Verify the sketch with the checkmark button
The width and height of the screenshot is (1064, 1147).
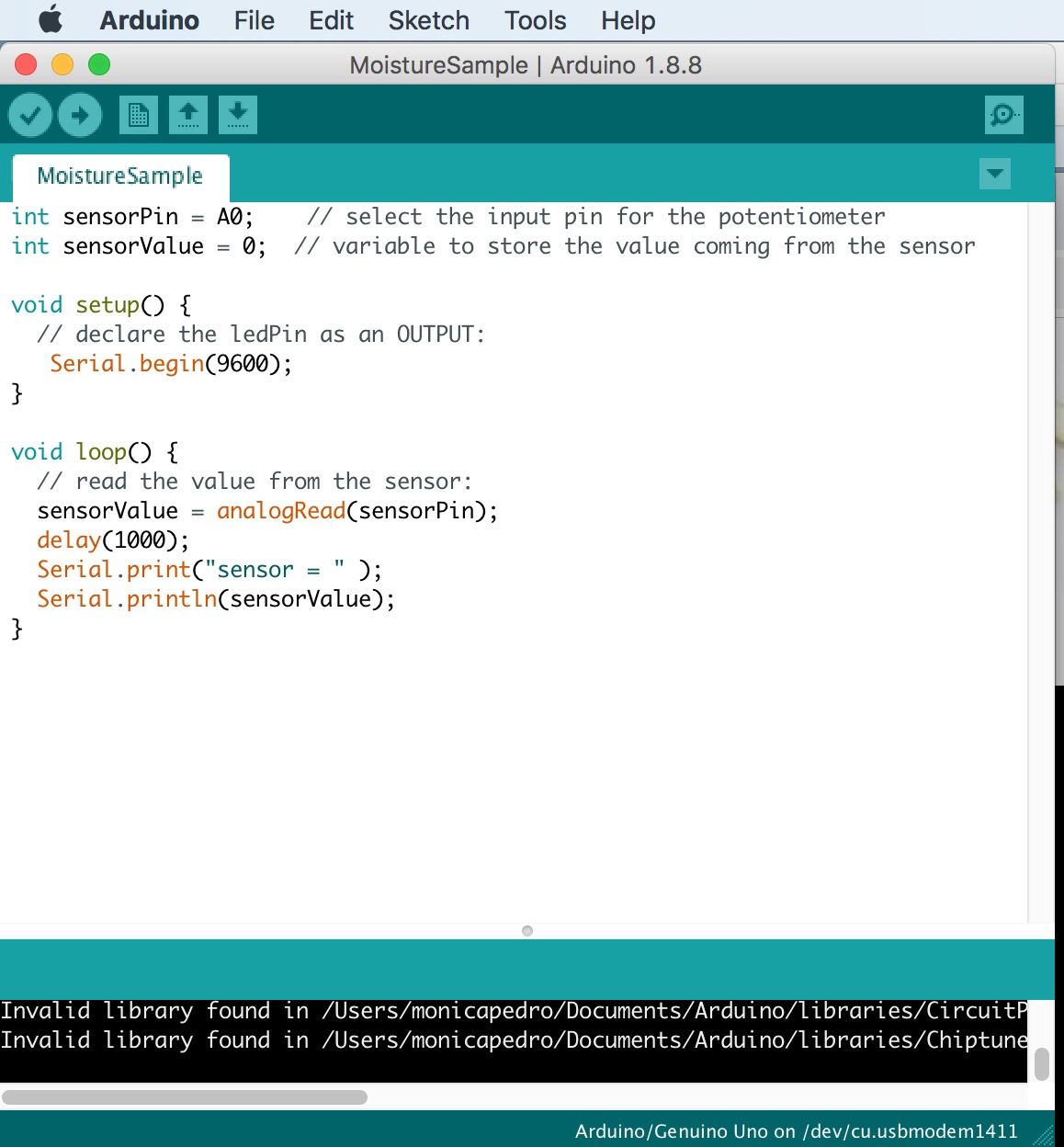point(30,115)
